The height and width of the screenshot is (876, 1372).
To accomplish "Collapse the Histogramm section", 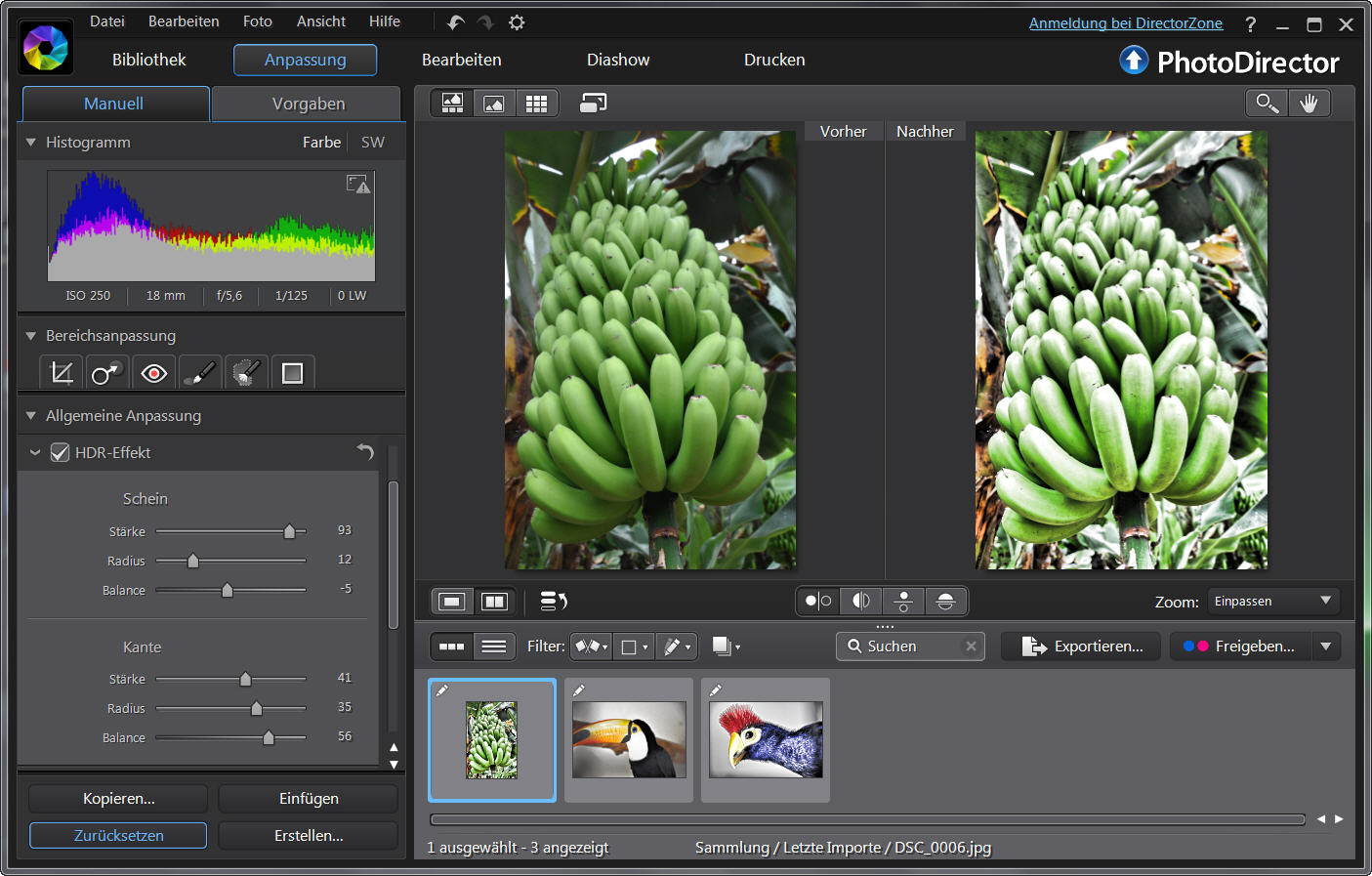I will [x=31, y=143].
